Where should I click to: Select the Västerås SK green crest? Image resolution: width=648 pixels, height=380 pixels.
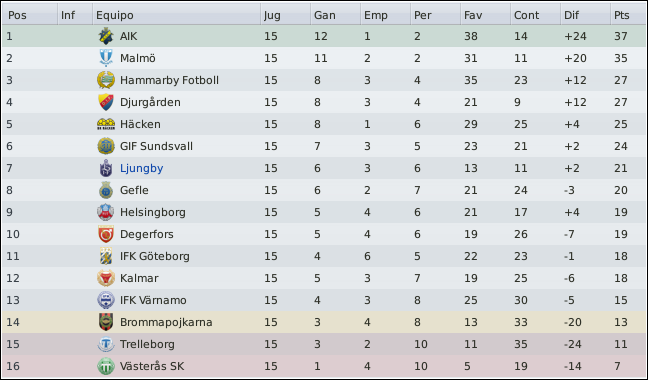106,366
